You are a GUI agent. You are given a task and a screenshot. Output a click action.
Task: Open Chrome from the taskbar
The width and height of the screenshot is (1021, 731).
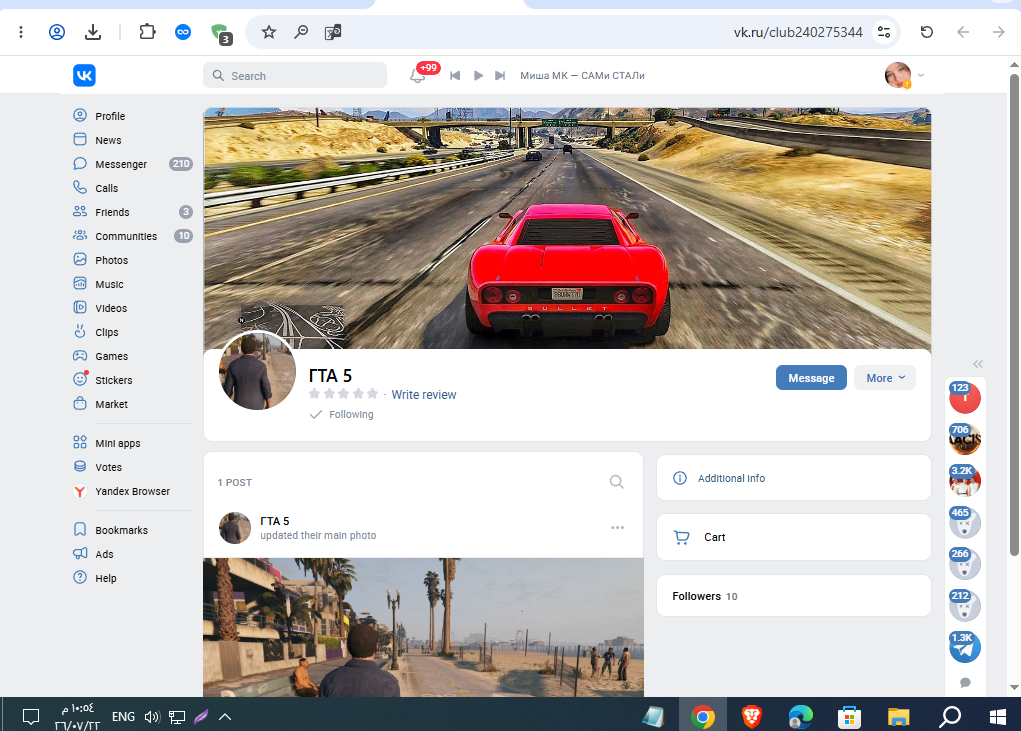coord(703,717)
